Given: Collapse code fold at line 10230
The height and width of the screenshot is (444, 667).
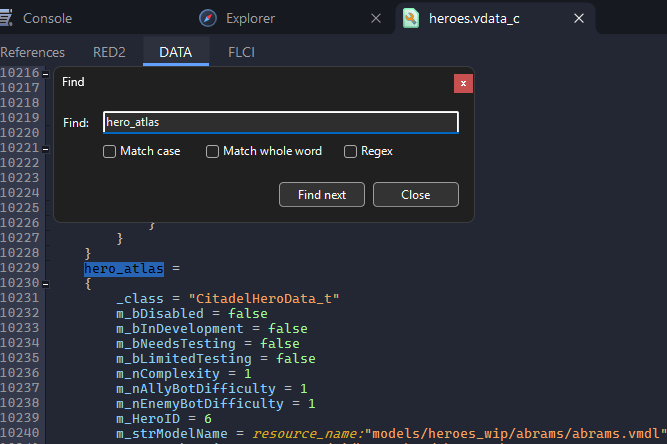Looking at the screenshot, I should pyautogui.click(x=46, y=284).
